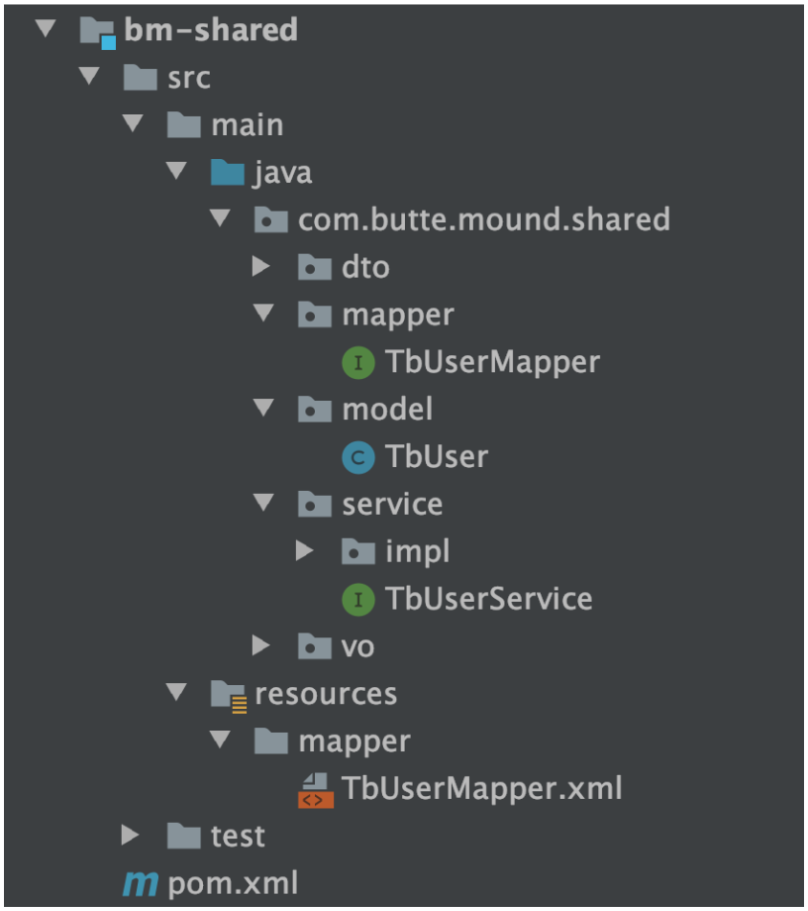808x911 pixels.
Task: Click the blue java source folder icon
Action: click(x=229, y=173)
